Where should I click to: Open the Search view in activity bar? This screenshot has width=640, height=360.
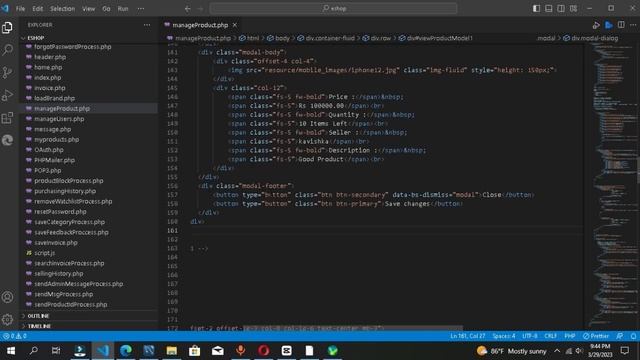[7, 50]
